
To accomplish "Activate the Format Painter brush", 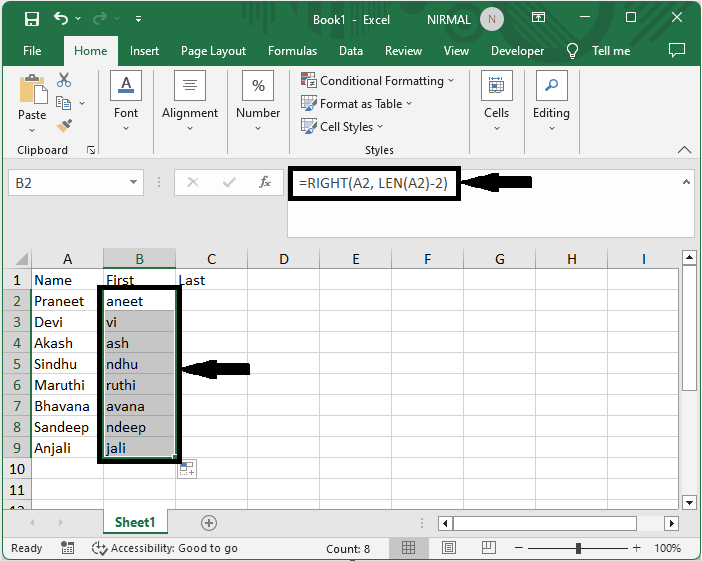I will (x=64, y=126).
